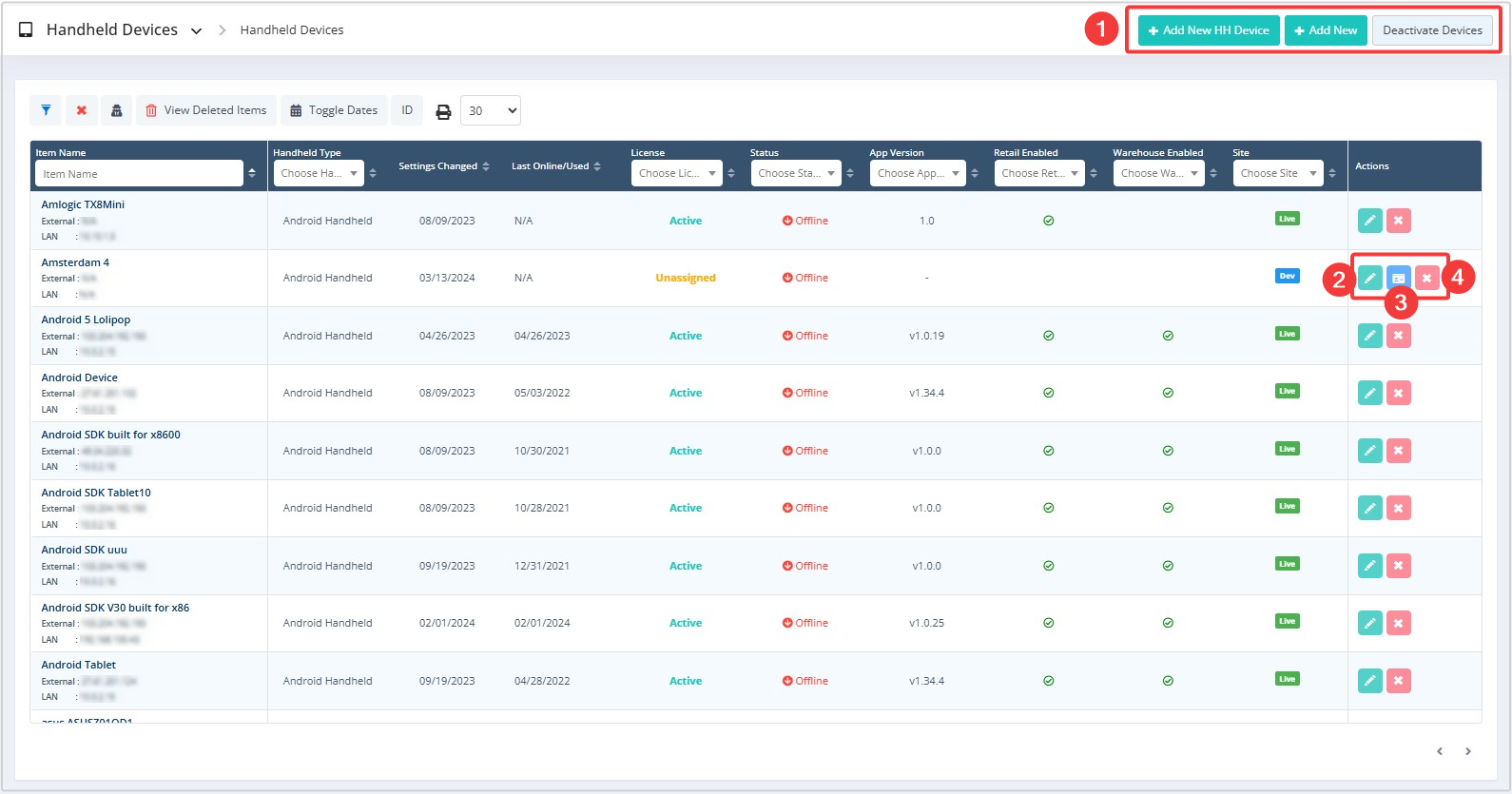This screenshot has width=1512, height=794.
Task: Click last online date 12/31/2021
Action: pos(542,566)
